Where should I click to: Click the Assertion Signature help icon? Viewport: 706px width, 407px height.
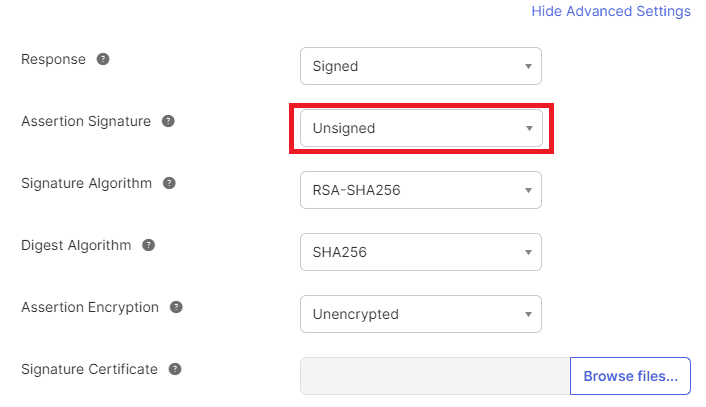click(168, 121)
